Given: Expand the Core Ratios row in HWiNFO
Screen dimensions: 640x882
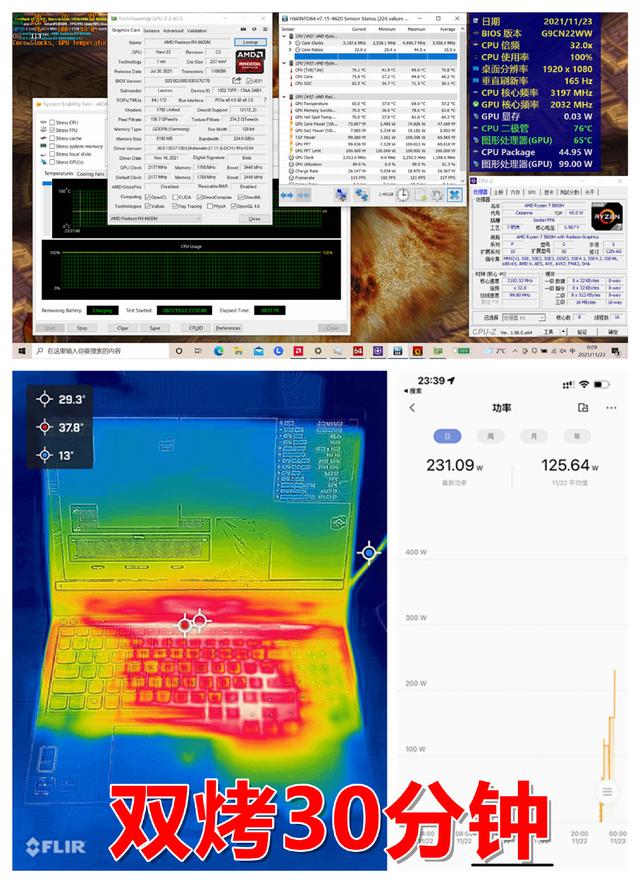Looking at the screenshot, I should coord(290,50).
